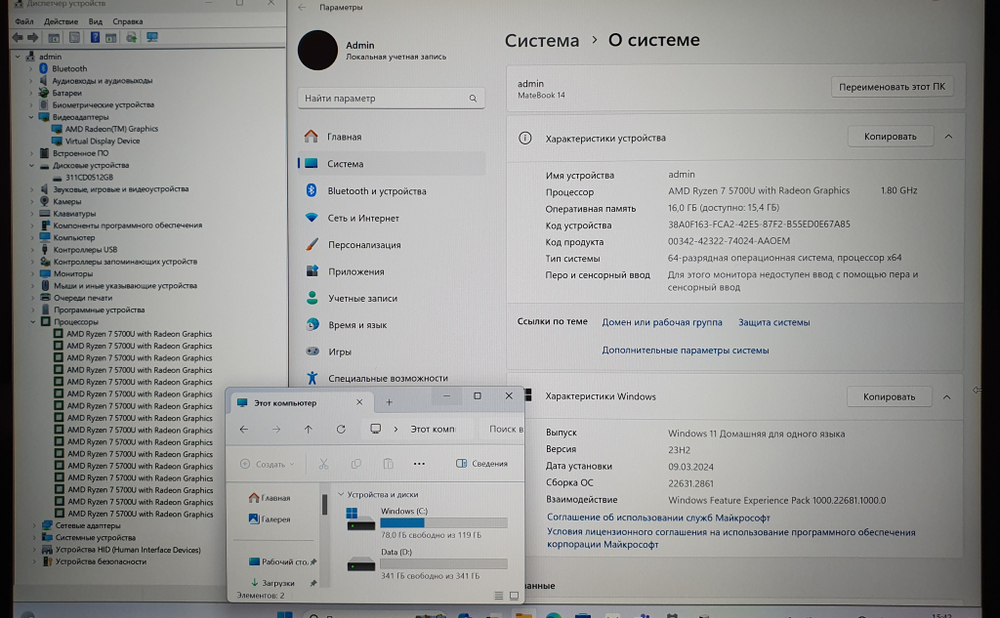Open the Действие menu in Device Manager
The width and height of the screenshot is (1000, 618).
[62, 21]
